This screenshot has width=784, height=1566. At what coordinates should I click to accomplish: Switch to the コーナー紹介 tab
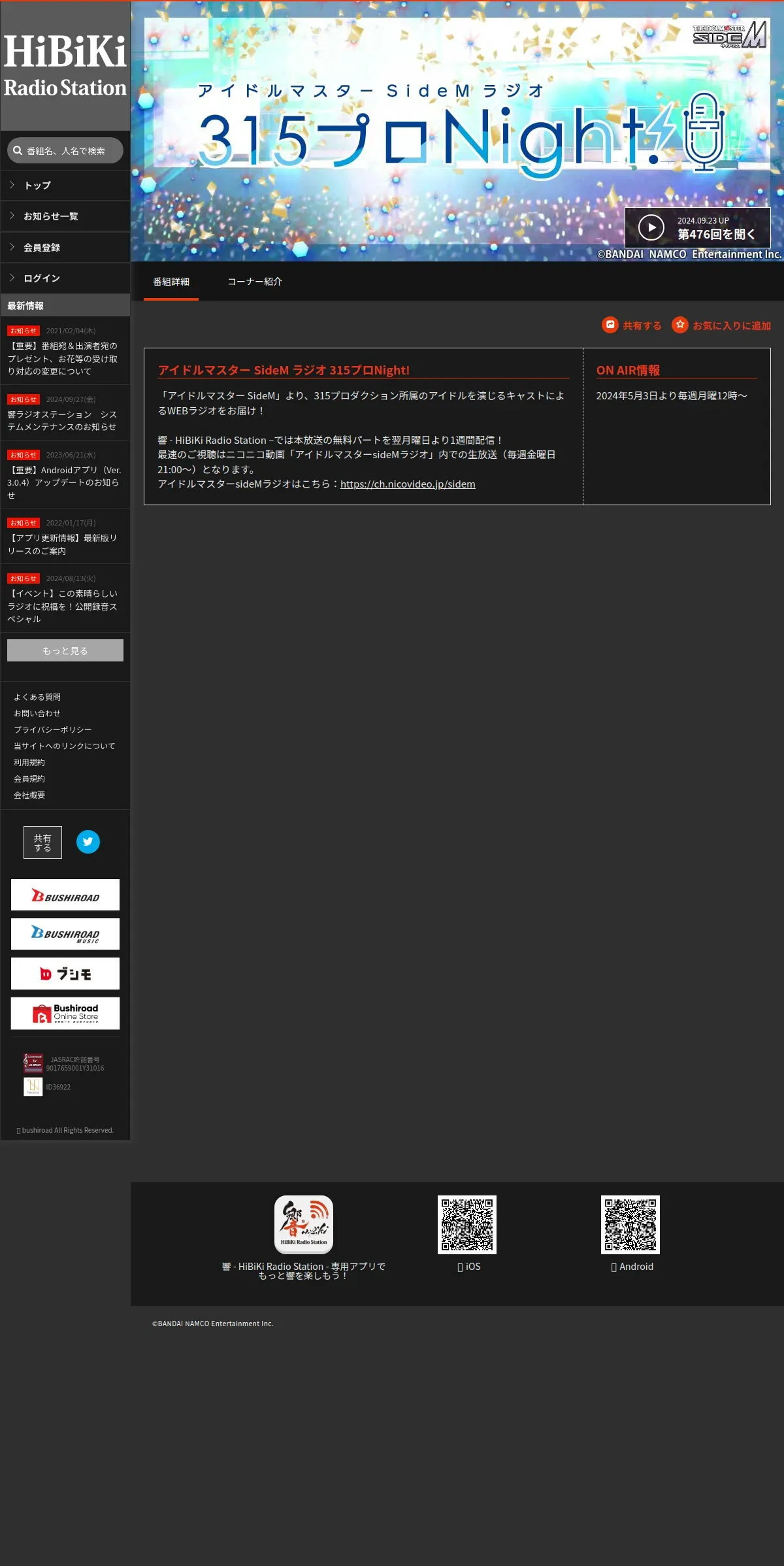pos(255,282)
